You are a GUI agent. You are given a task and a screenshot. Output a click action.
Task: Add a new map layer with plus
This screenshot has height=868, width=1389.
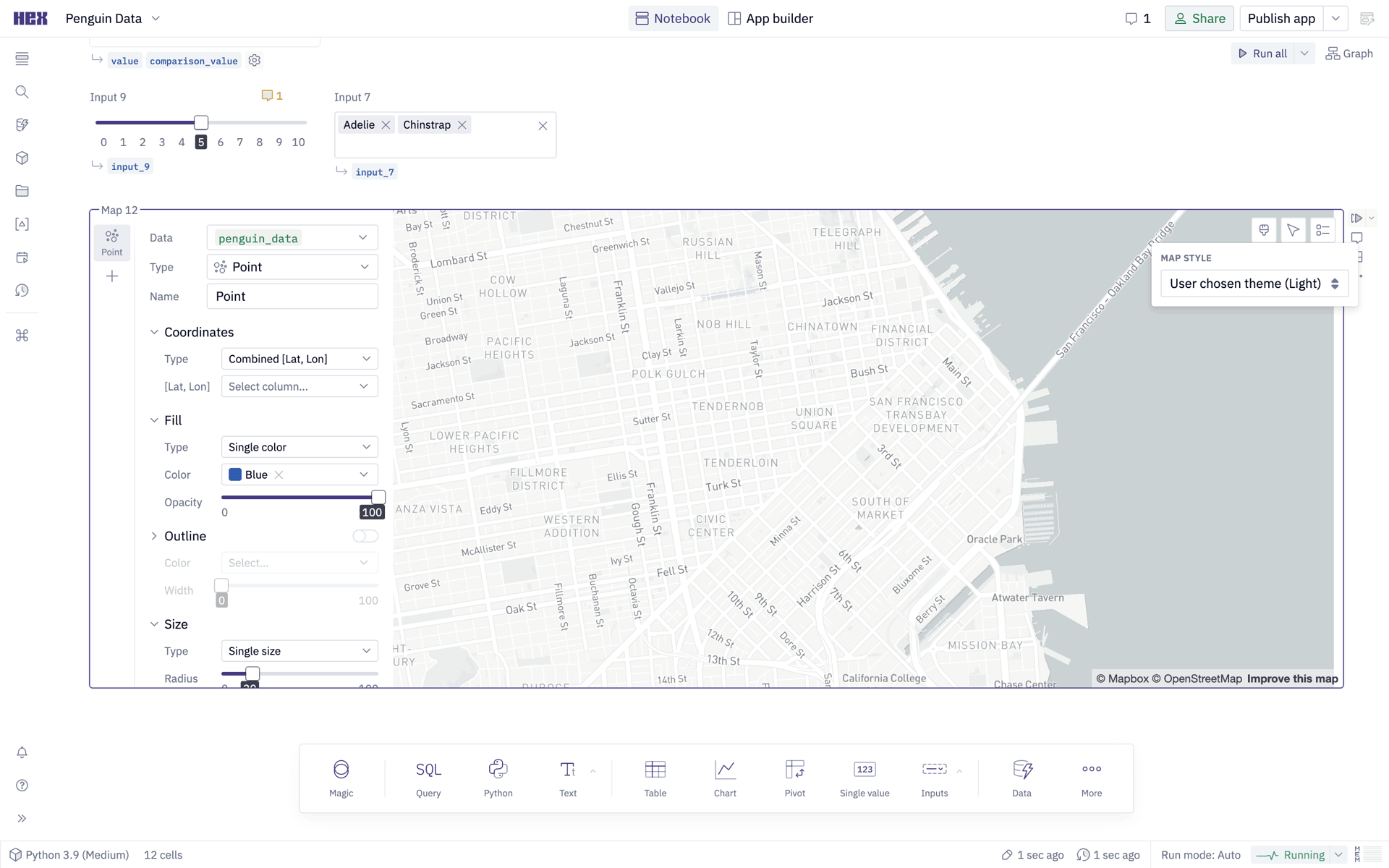[x=112, y=276]
